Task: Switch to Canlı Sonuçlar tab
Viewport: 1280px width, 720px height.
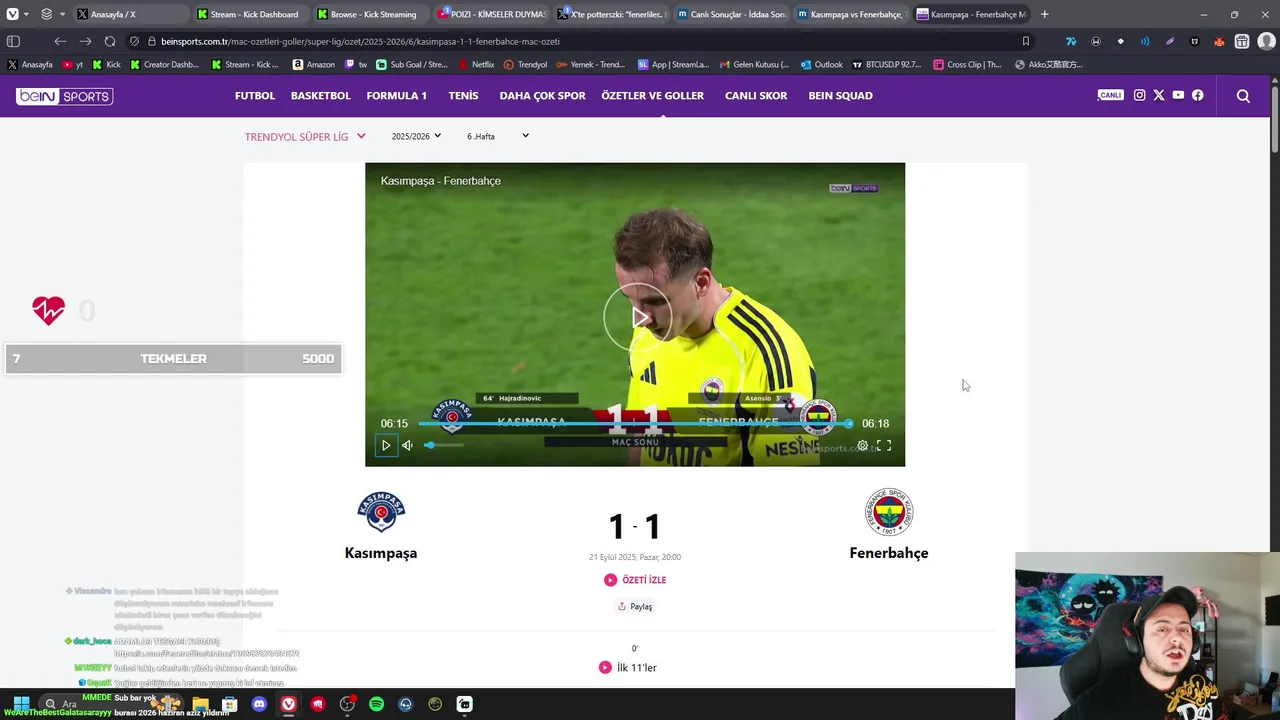Action: pyautogui.click(x=731, y=14)
